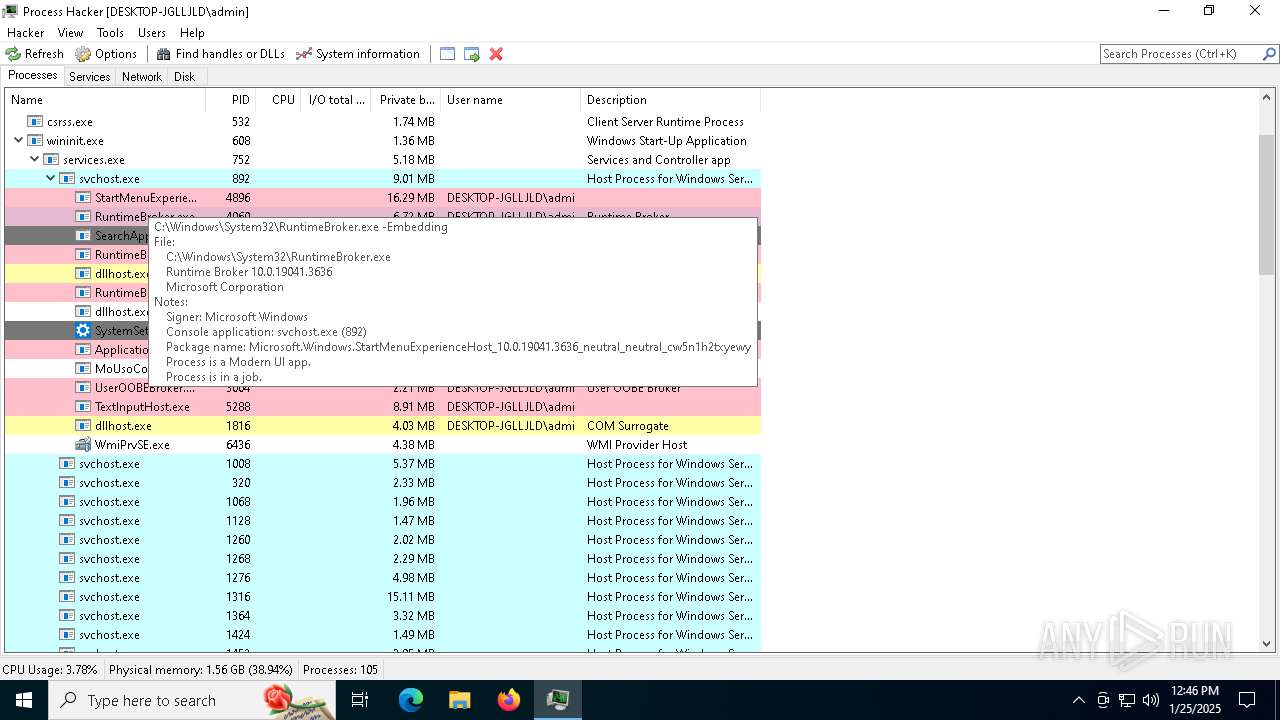
Task: Select StartMenuExperience process row
Action: tap(383, 198)
